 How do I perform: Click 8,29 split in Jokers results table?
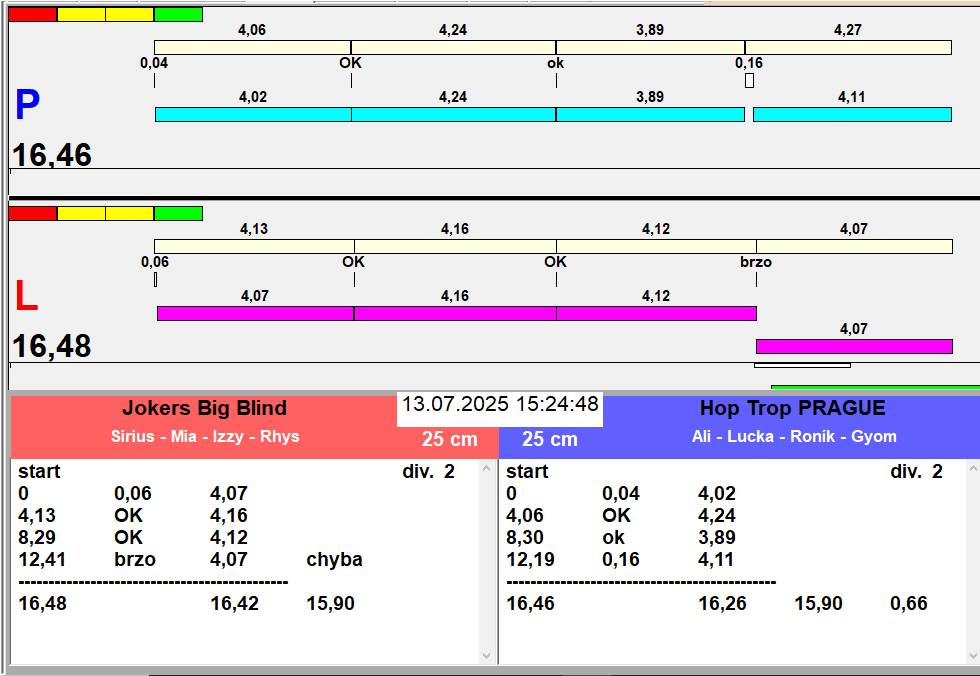pos(37,537)
